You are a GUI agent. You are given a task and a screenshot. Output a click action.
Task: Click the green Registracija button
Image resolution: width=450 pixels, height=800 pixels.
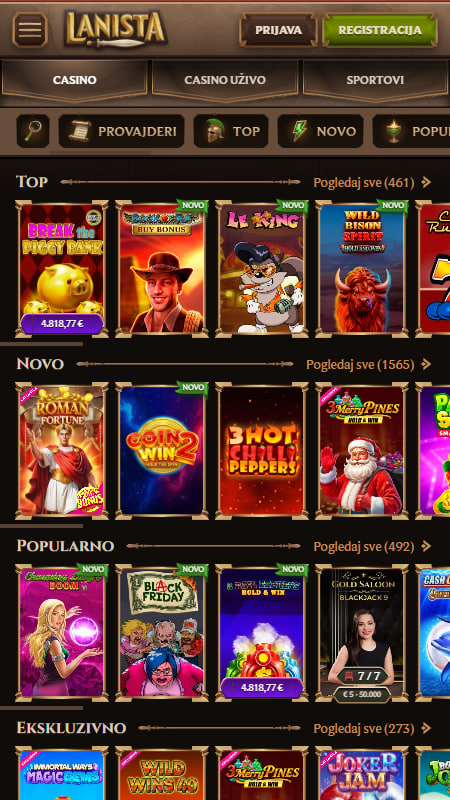click(380, 30)
